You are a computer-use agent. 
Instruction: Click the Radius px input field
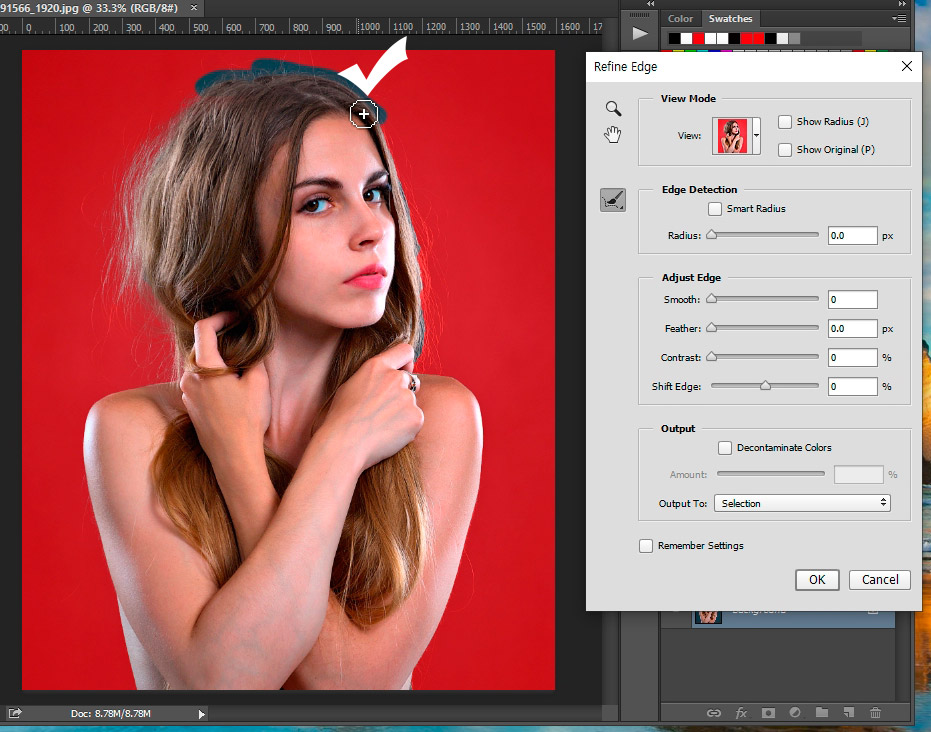coord(853,236)
